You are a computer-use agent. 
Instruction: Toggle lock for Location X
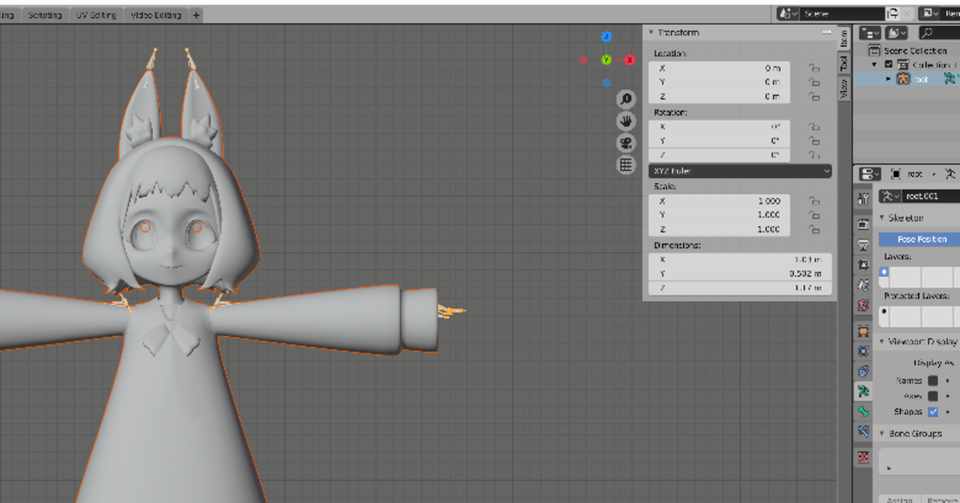tap(814, 68)
